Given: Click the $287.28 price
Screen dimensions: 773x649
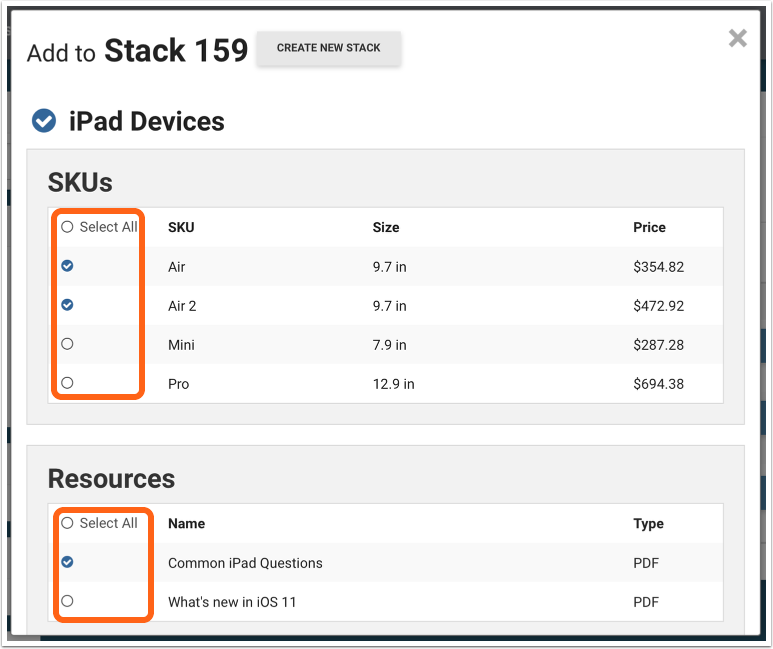Looking at the screenshot, I should click(659, 345).
